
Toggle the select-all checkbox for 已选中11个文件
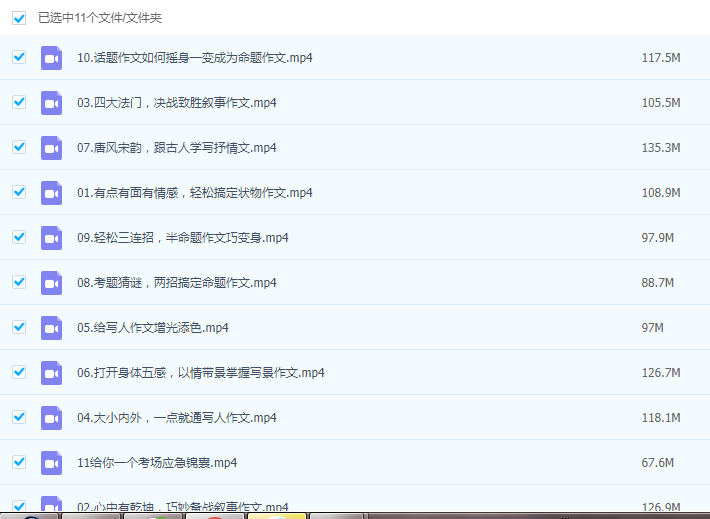coord(19,18)
